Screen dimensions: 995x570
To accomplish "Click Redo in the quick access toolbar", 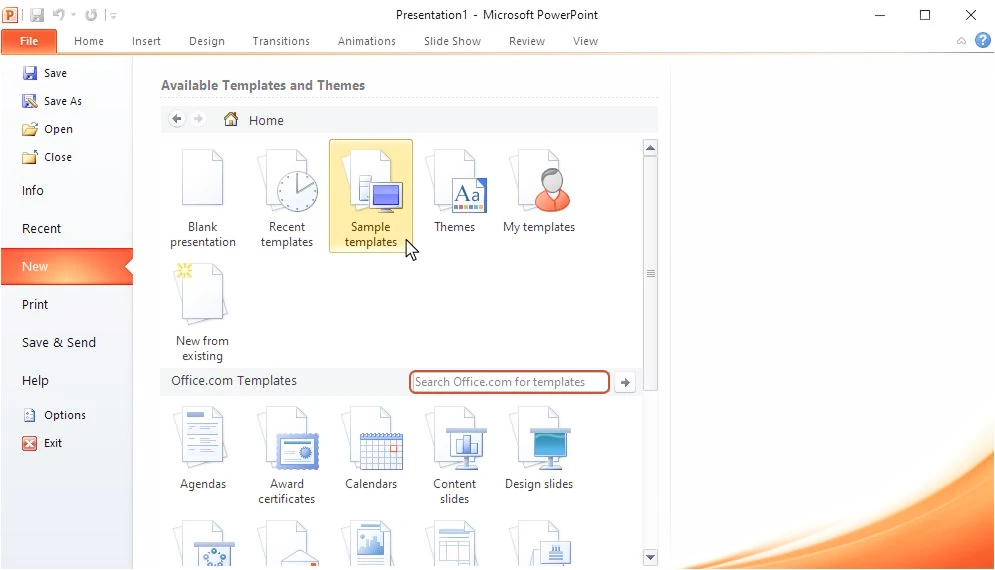I will point(91,15).
